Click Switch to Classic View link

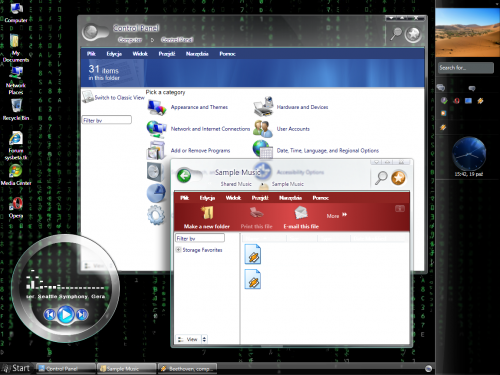click(x=119, y=98)
